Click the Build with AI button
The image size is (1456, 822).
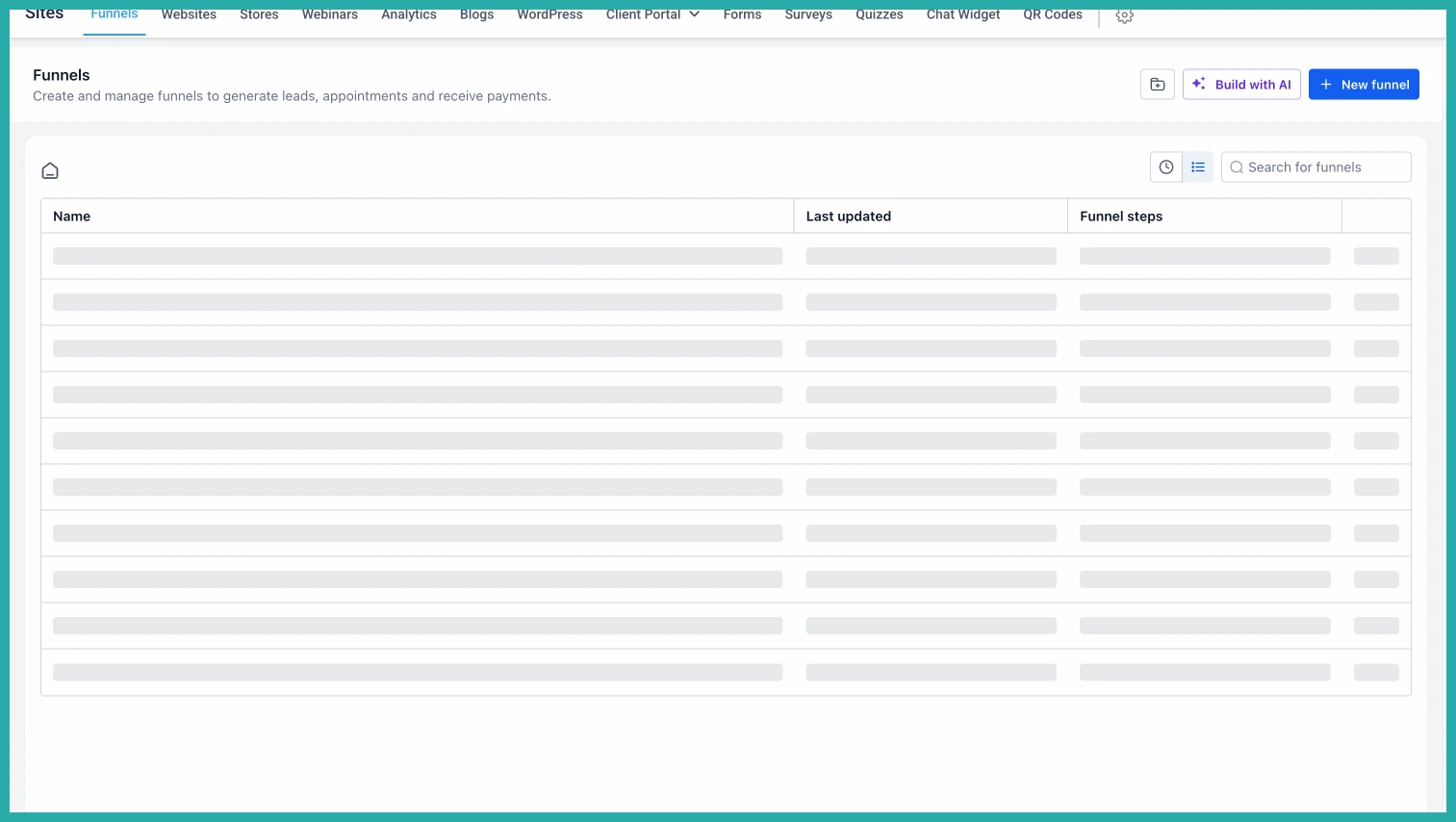(1241, 85)
